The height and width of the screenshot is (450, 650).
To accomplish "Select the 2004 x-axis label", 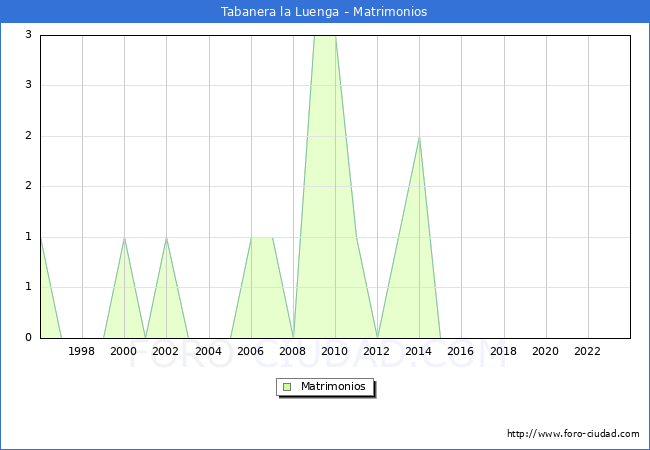I will pyautogui.click(x=208, y=351).
